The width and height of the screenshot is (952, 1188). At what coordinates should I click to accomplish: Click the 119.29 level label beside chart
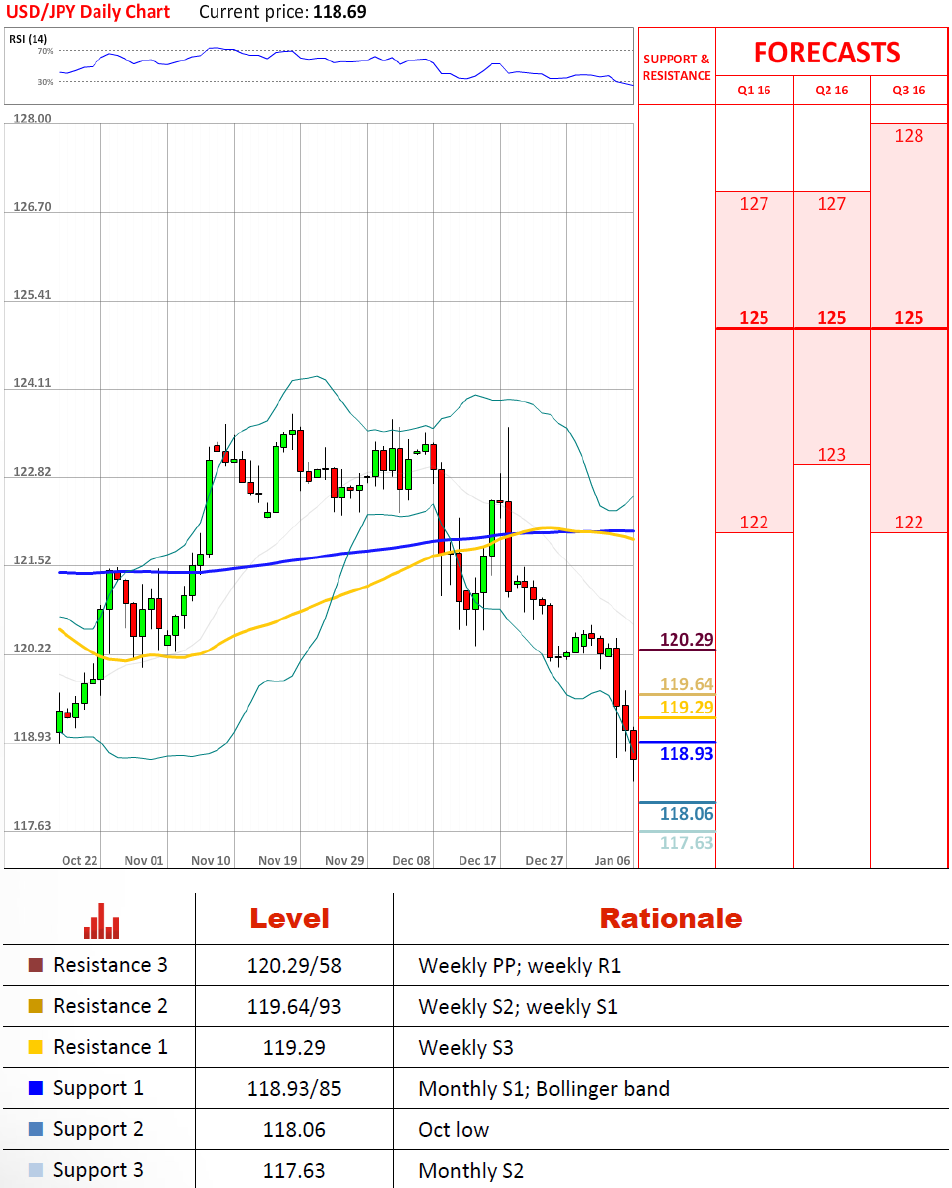coord(686,707)
